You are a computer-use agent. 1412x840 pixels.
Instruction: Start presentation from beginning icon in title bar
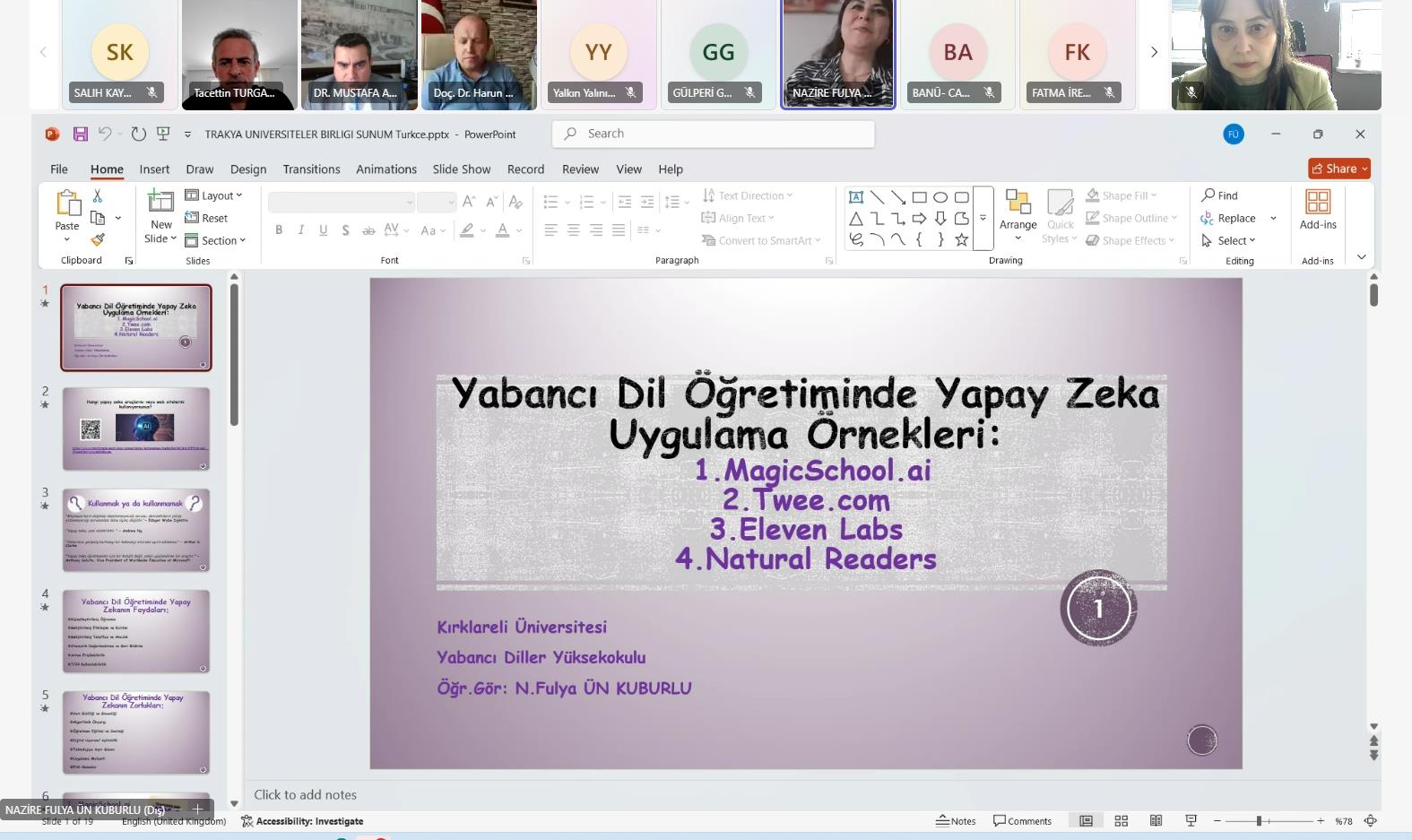click(x=163, y=134)
